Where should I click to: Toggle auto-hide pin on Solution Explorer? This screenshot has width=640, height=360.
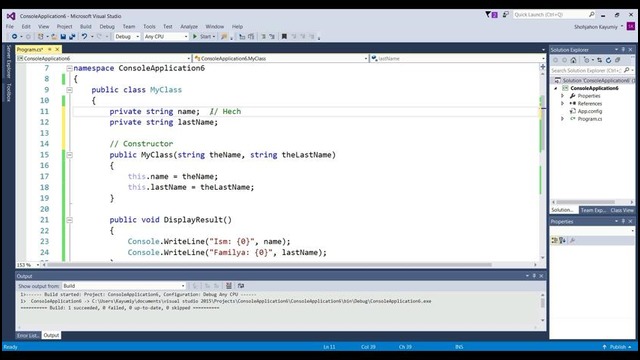(x=623, y=49)
